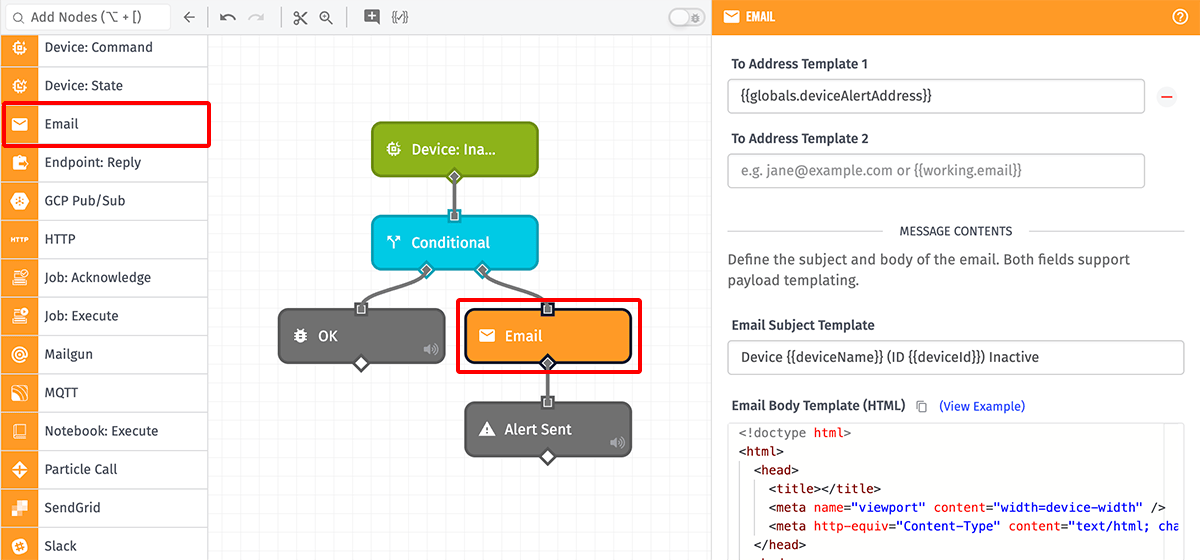Click the add note plus icon
This screenshot has width=1200, height=560.
pyautogui.click(x=372, y=16)
